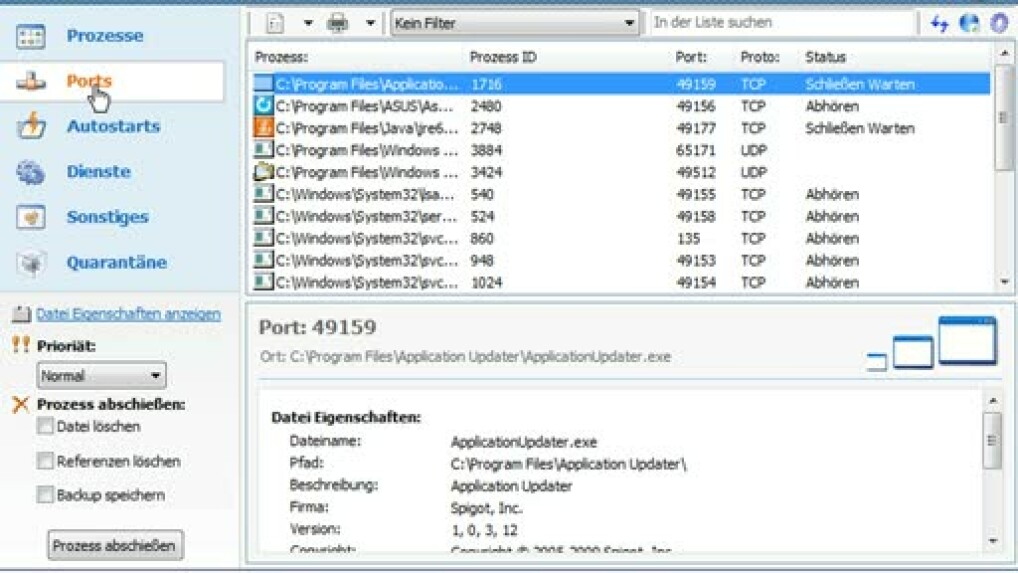Click the document report icon in the toolbar
Viewport: 1018px width, 573px height.
click(275, 23)
